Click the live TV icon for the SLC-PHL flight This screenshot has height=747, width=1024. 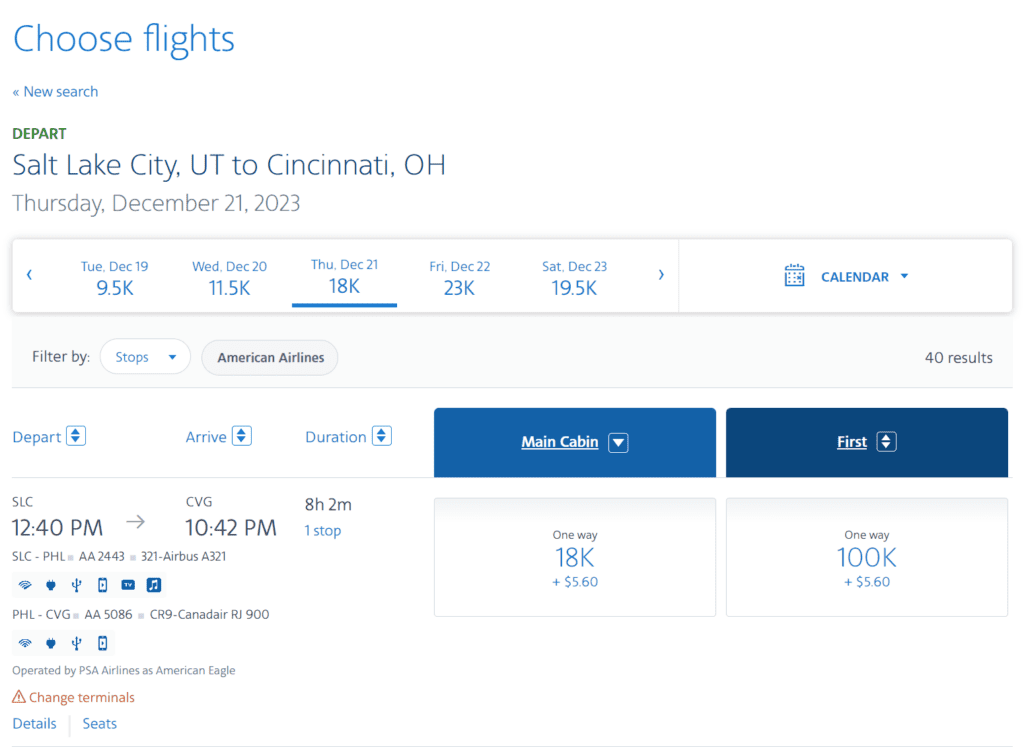coord(128,585)
